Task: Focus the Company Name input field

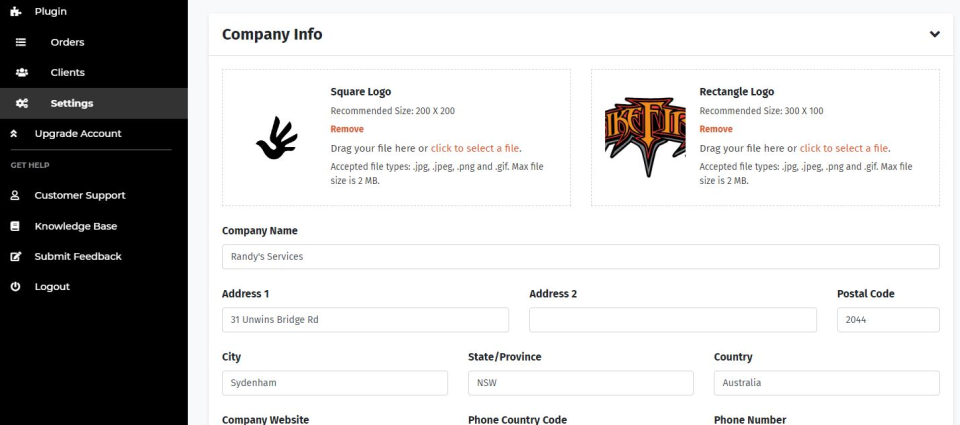Action: click(x=580, y=257)
